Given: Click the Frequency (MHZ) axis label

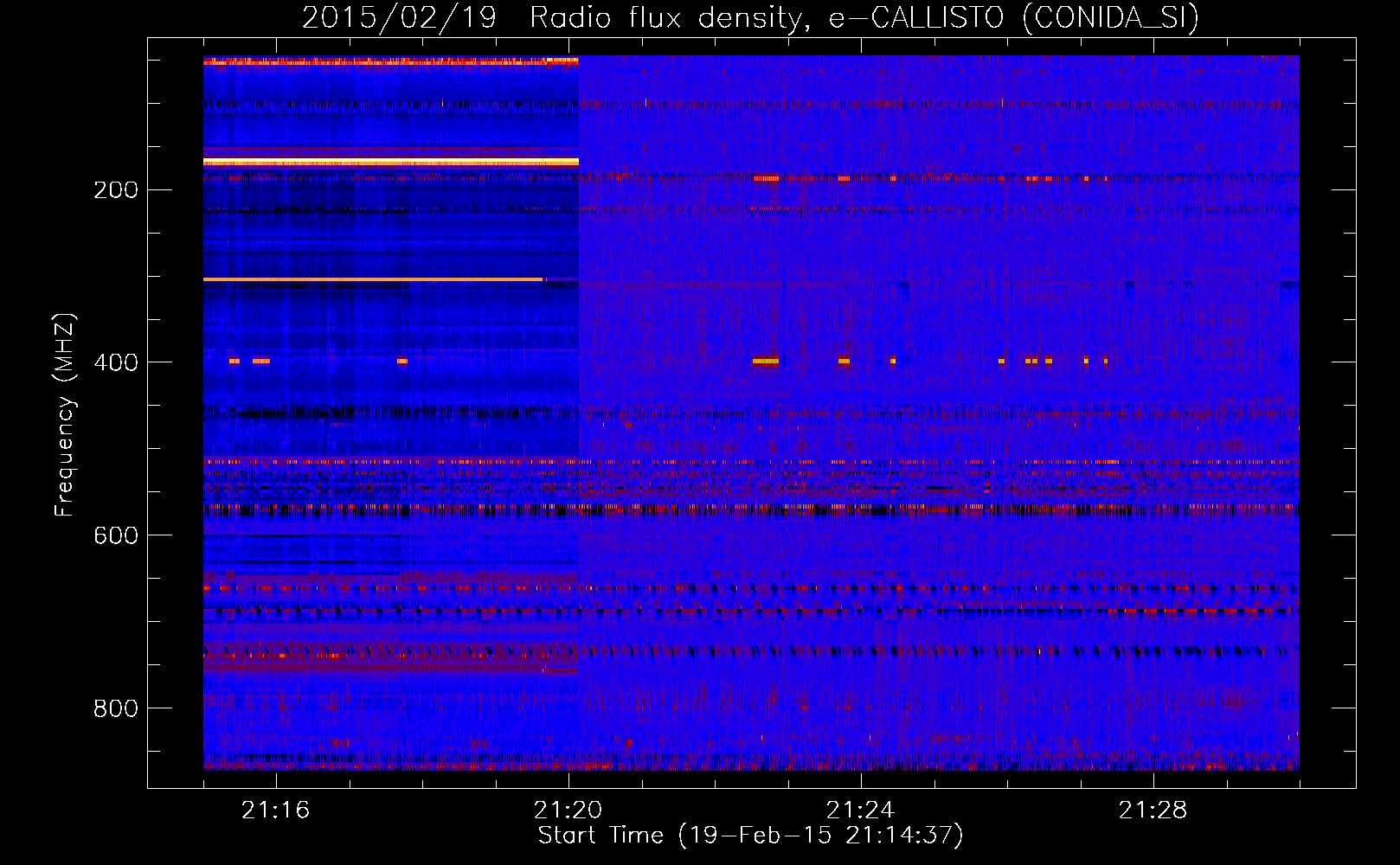Looking at the screenshot, I should pyautogui.click(x=64, y=414).
